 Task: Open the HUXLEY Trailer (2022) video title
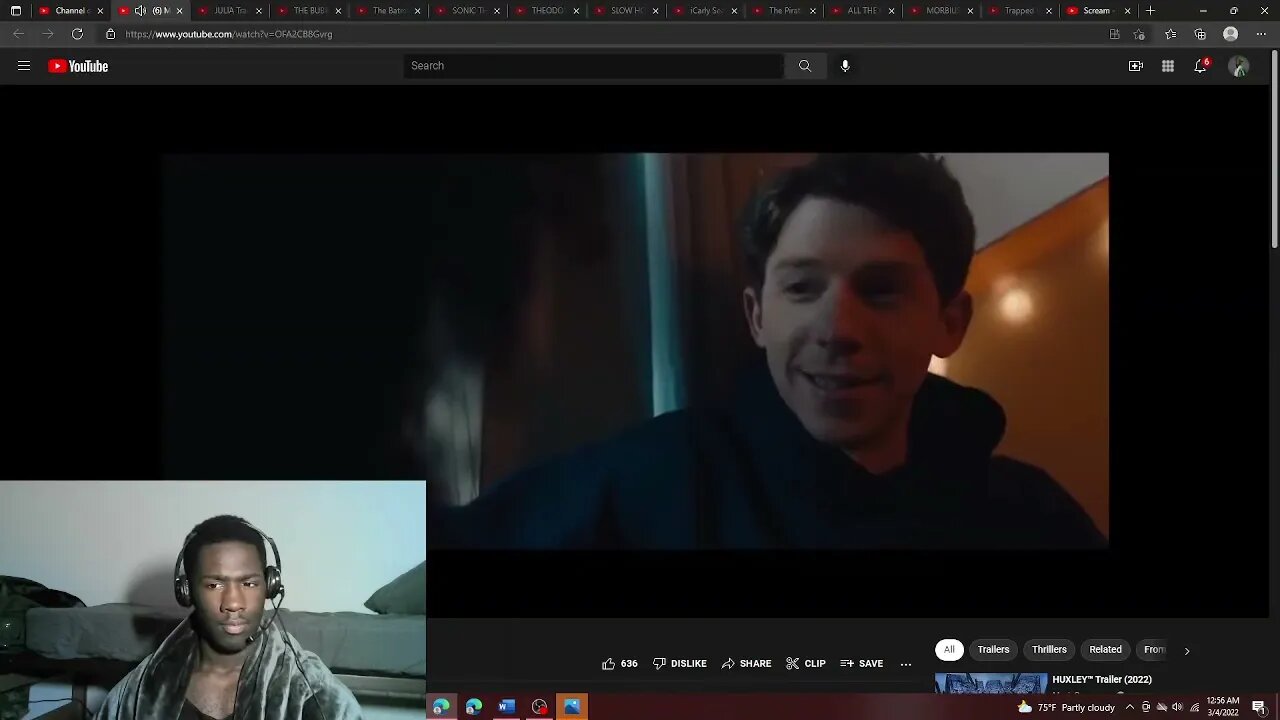point(1102,680)
